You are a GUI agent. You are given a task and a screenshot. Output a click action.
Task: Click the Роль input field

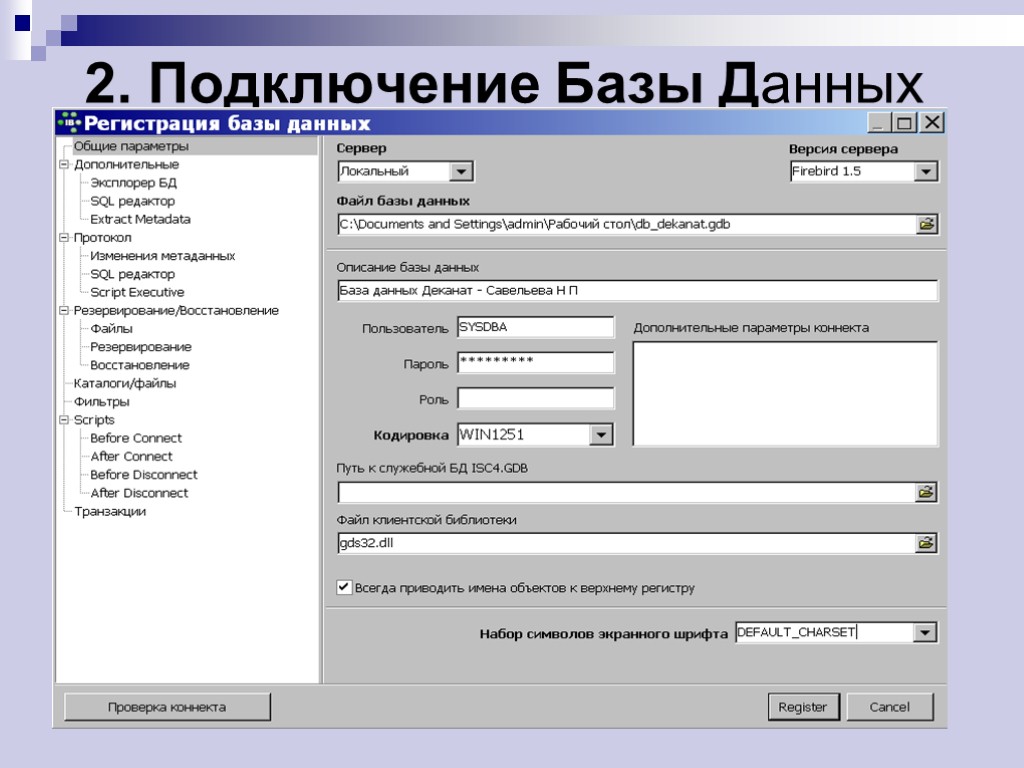pos(536,398)
